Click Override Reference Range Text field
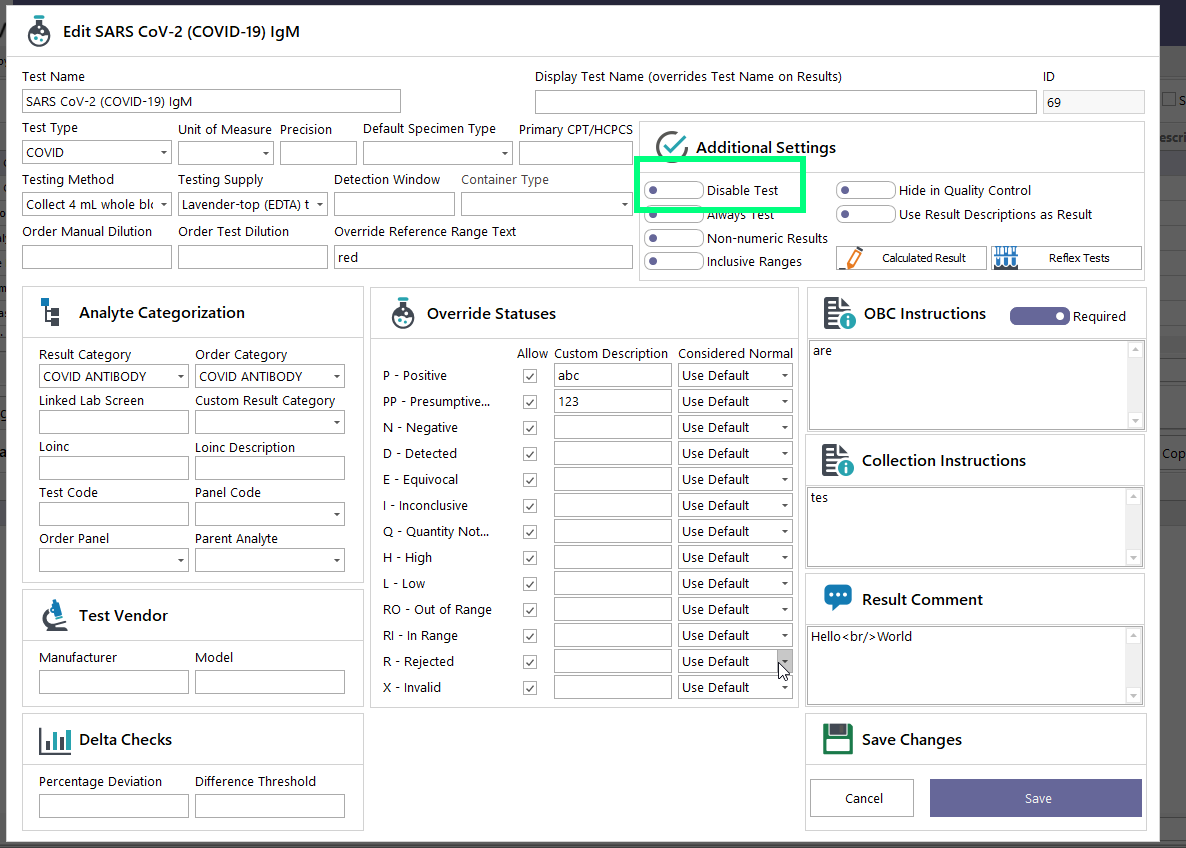1186x848 pixels. 483,257
